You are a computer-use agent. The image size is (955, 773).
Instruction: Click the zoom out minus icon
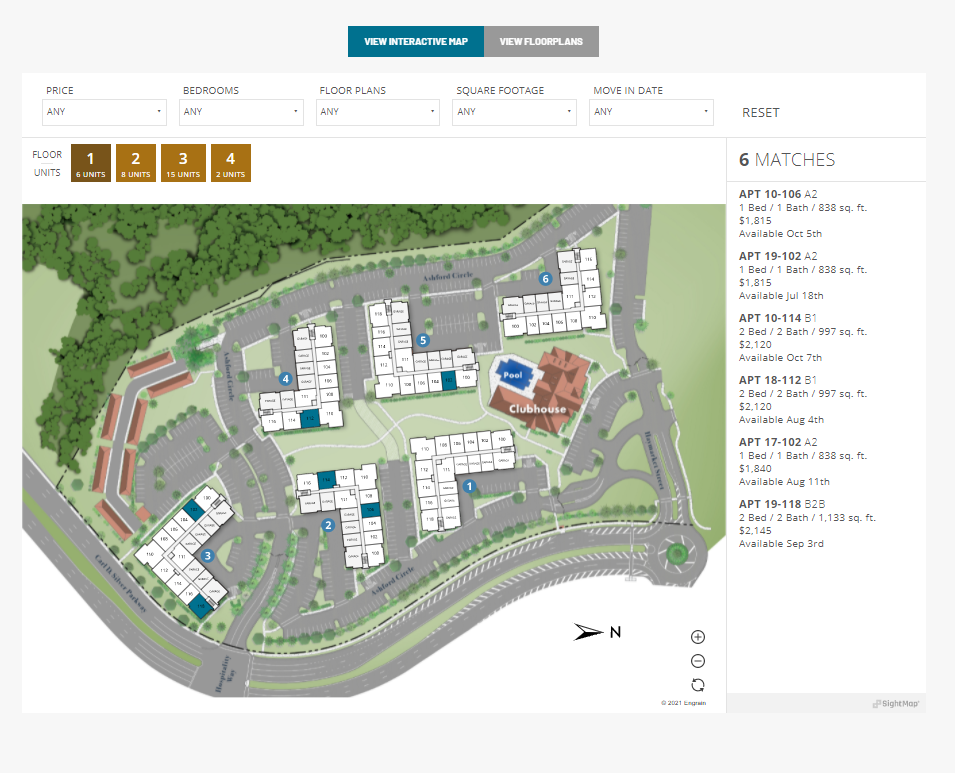[x=697, y=660]
